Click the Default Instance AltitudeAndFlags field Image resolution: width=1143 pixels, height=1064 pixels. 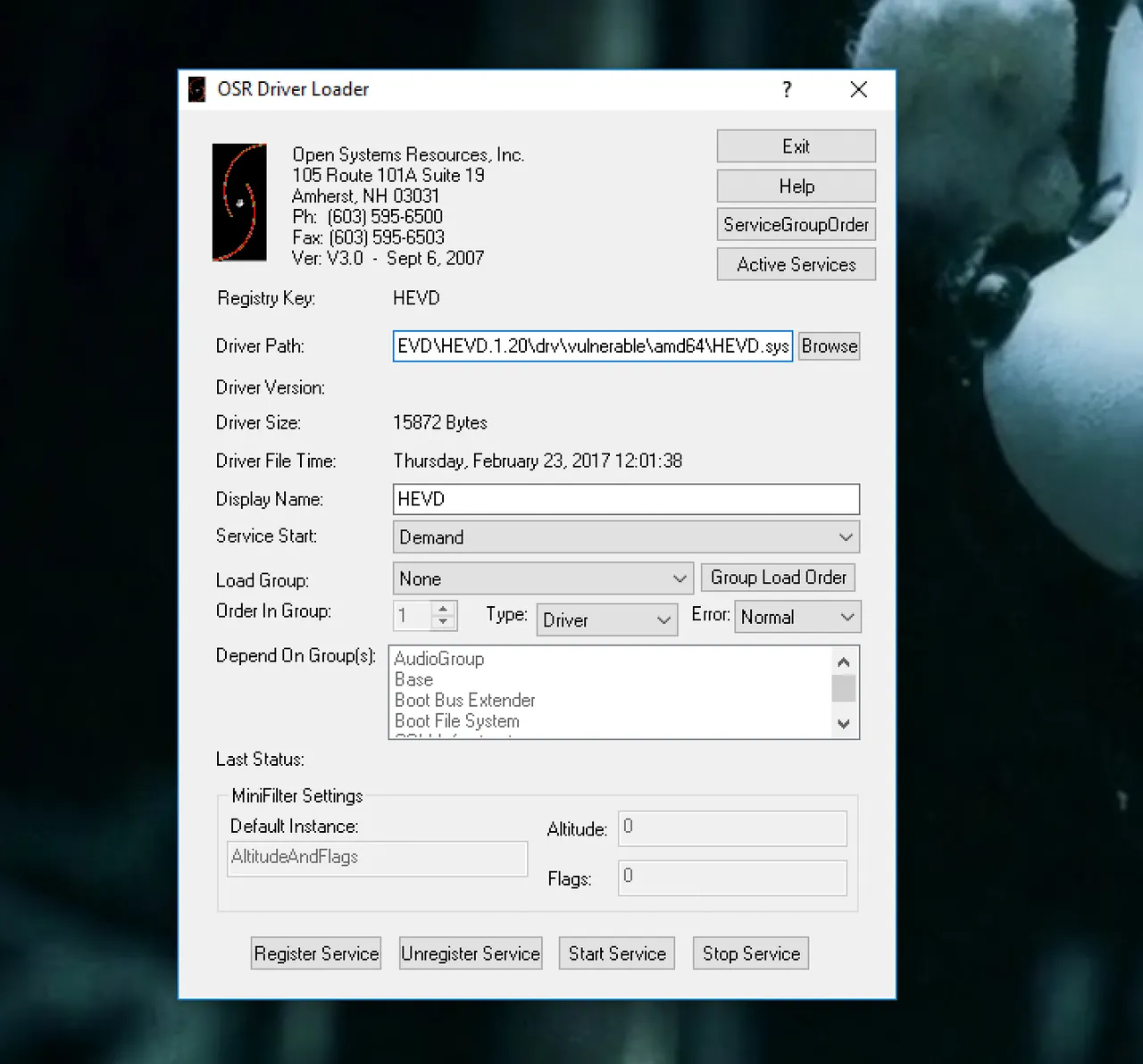click(378, 859)
